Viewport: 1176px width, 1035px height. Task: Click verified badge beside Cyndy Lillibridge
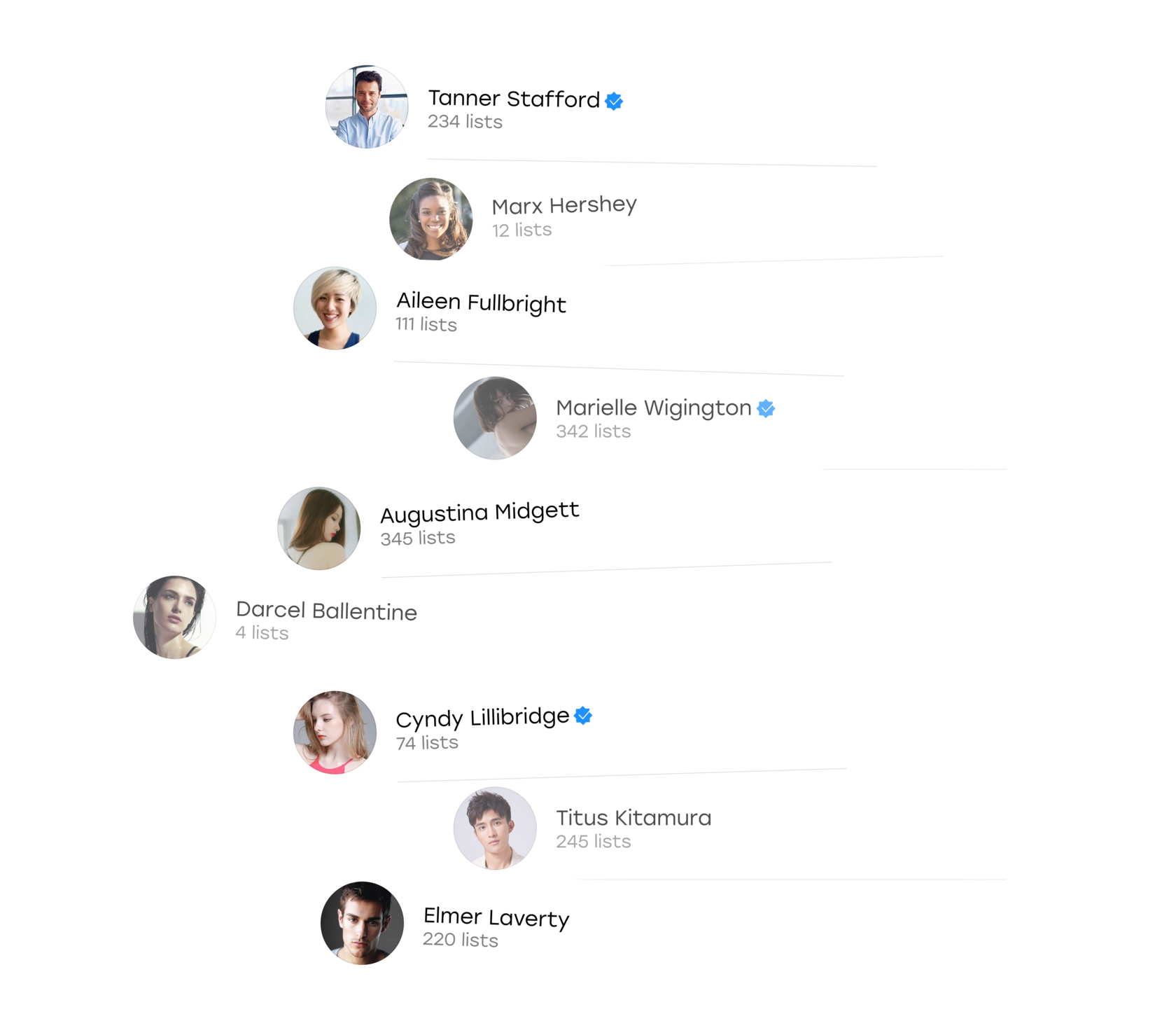tap(583, 716)
